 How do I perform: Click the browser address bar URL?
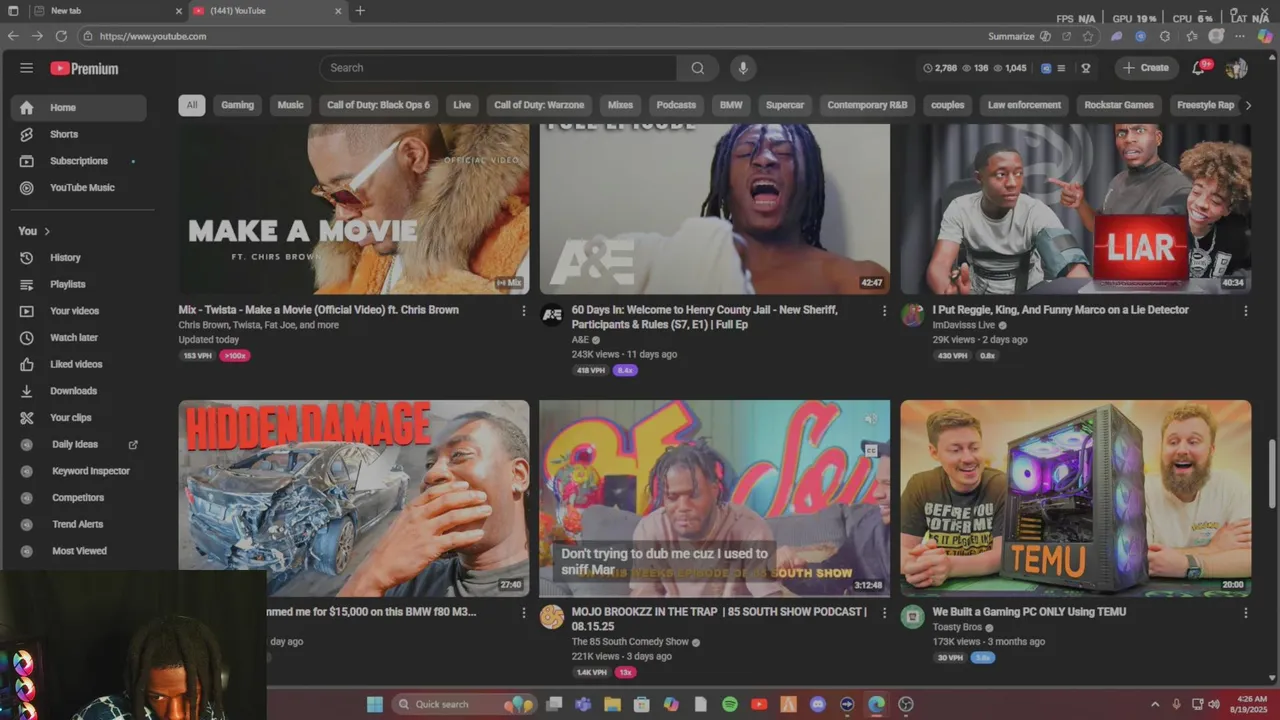pyautogui.click(x=153, y=36)
